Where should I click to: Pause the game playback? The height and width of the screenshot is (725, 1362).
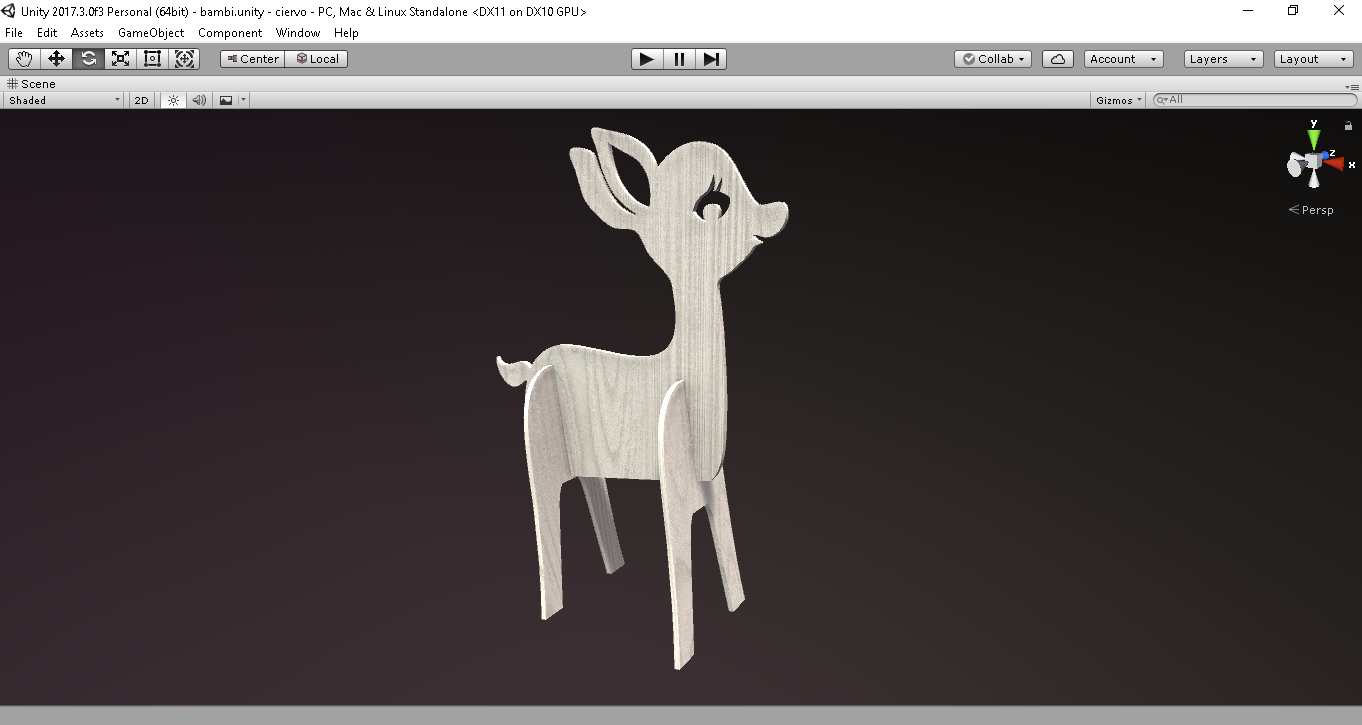(679, 59)
